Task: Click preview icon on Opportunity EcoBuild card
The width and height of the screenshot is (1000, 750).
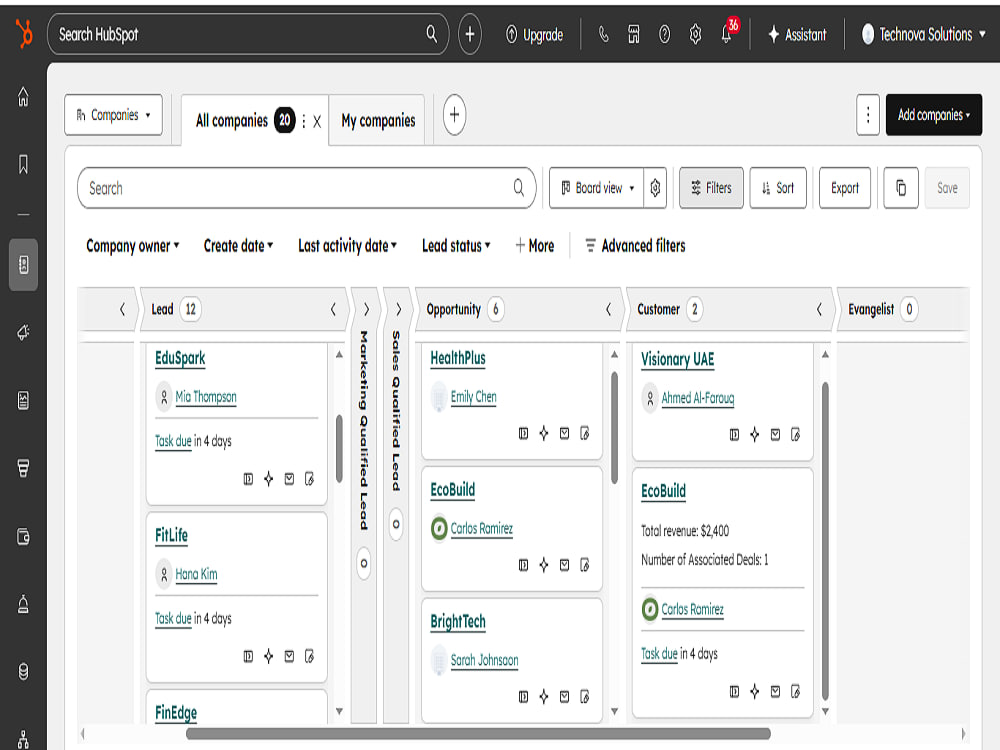Action: 524,565
